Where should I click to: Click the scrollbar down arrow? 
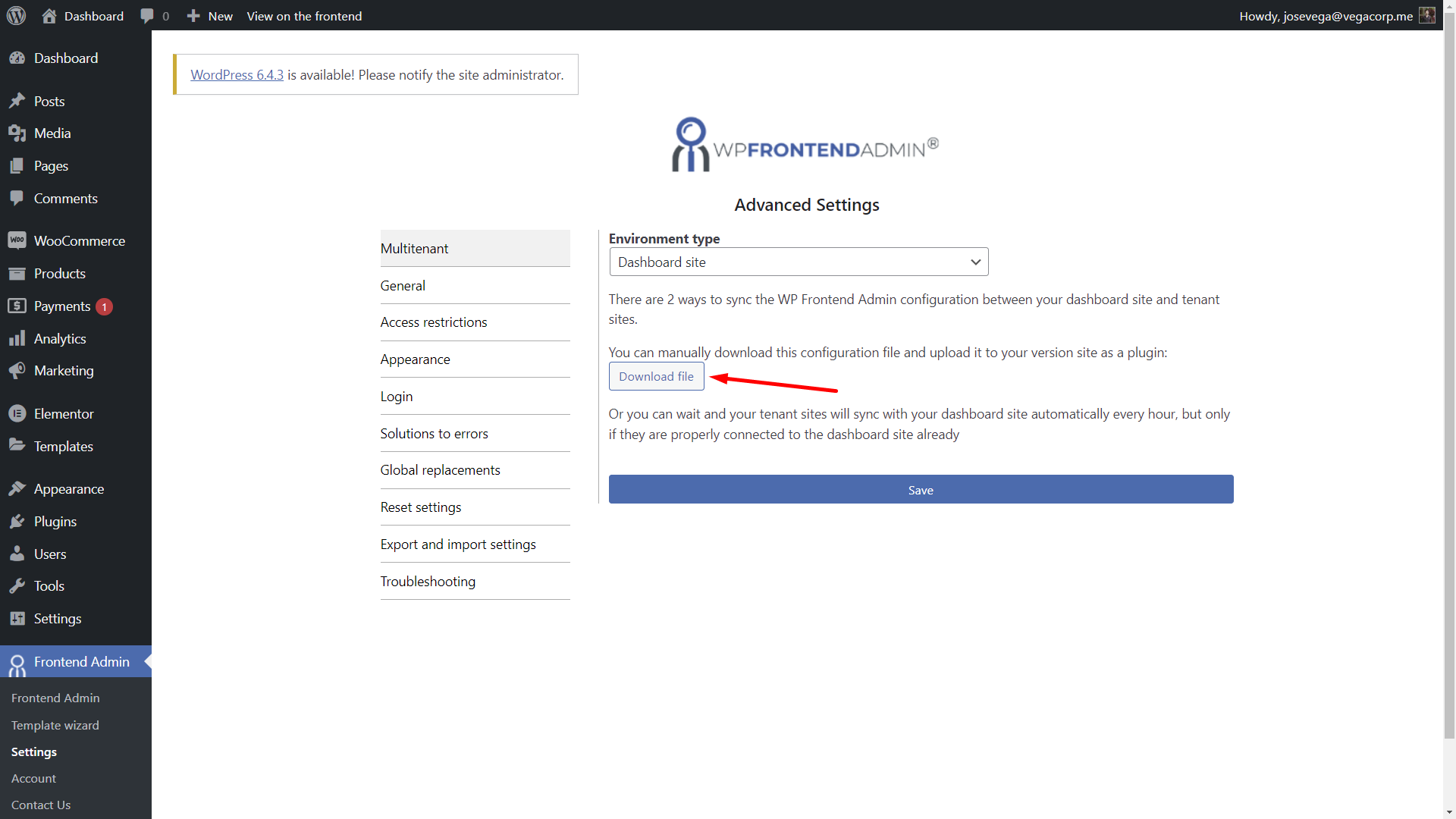(1449, 813)
